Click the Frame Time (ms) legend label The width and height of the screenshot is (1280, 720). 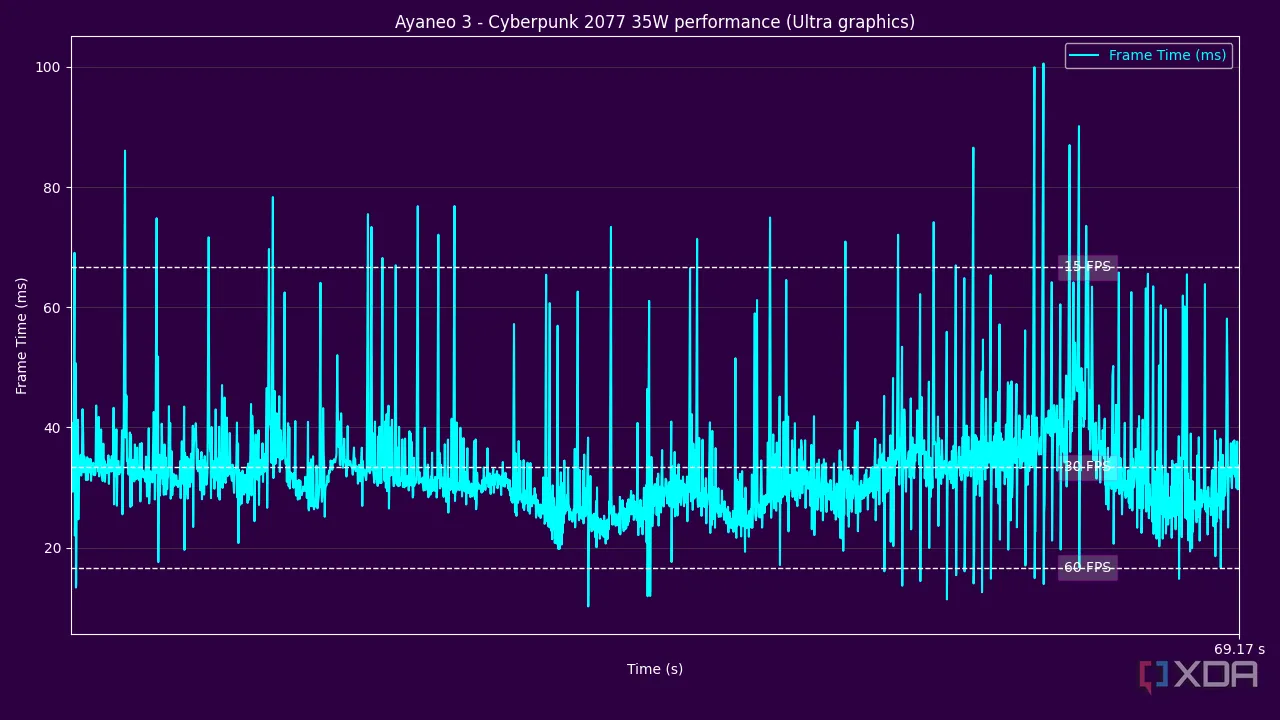[1167, 56]
